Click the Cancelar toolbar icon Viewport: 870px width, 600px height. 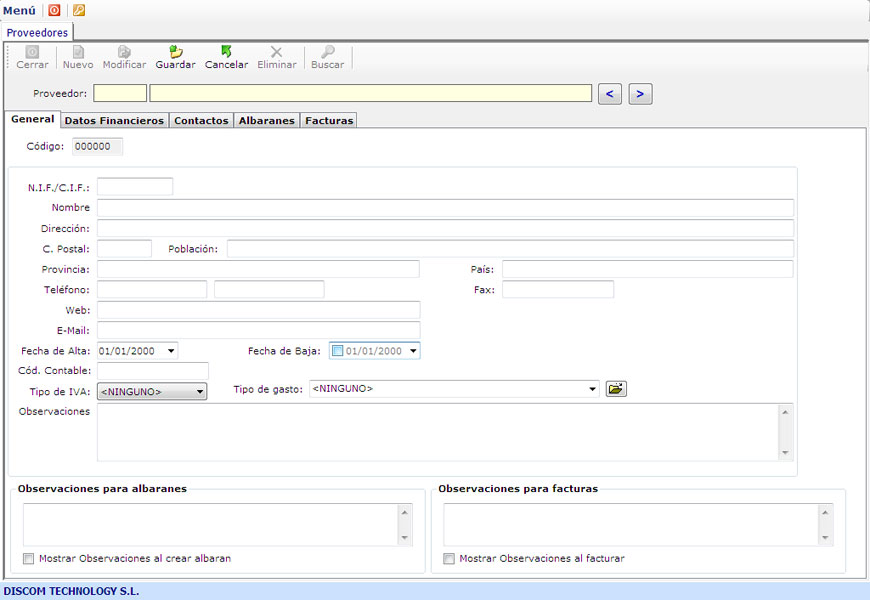pos(226,52)
